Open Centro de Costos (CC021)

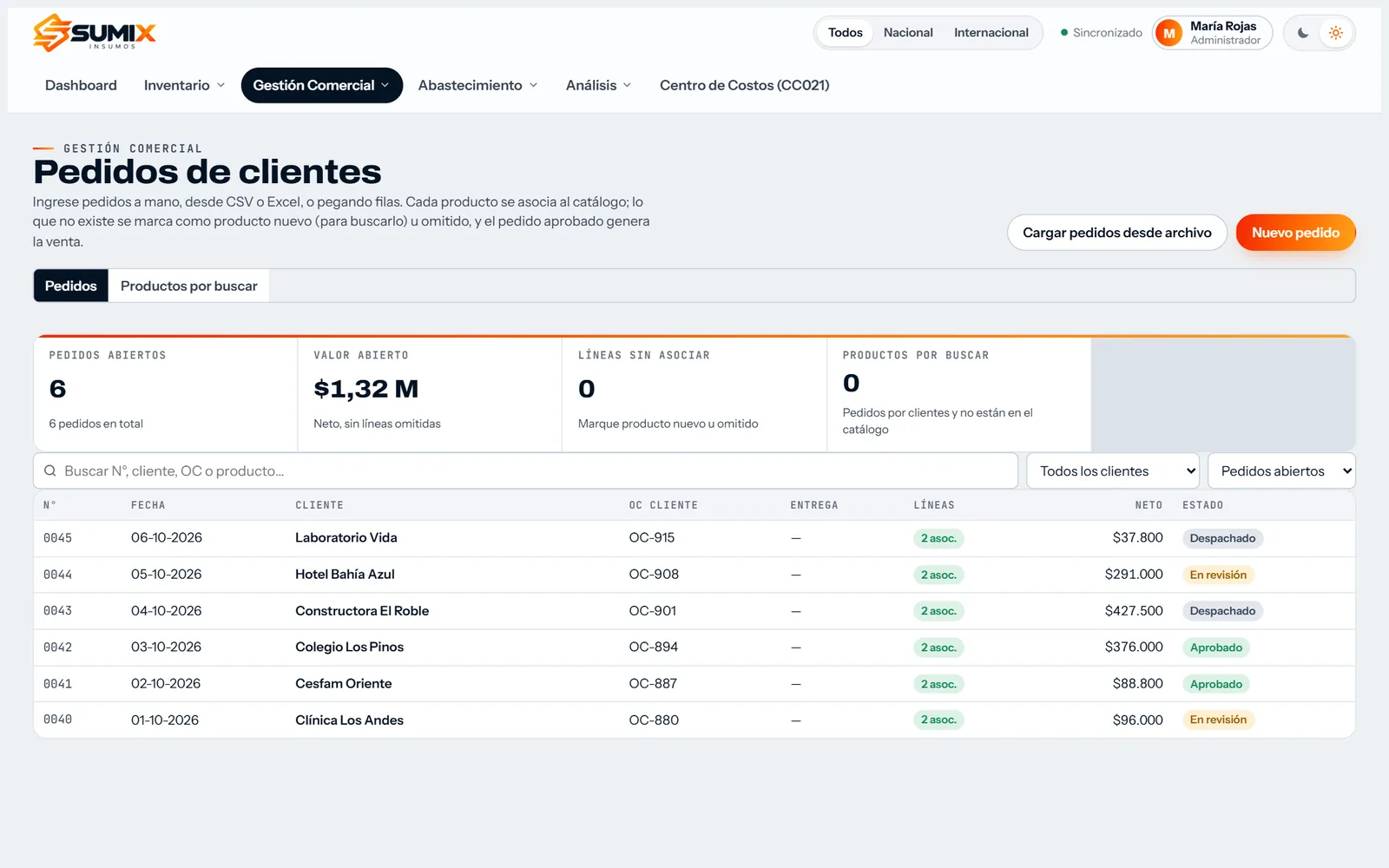coord(744,85)
